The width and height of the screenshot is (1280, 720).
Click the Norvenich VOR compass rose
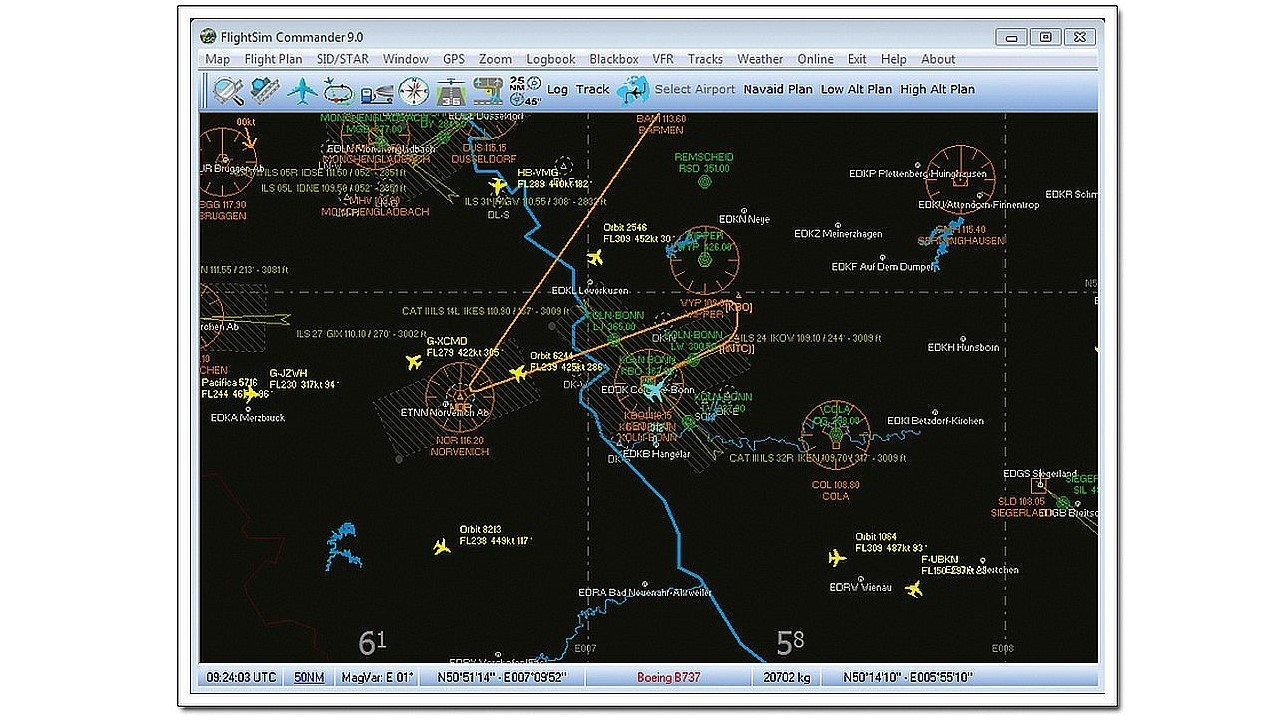coord(460,395)
